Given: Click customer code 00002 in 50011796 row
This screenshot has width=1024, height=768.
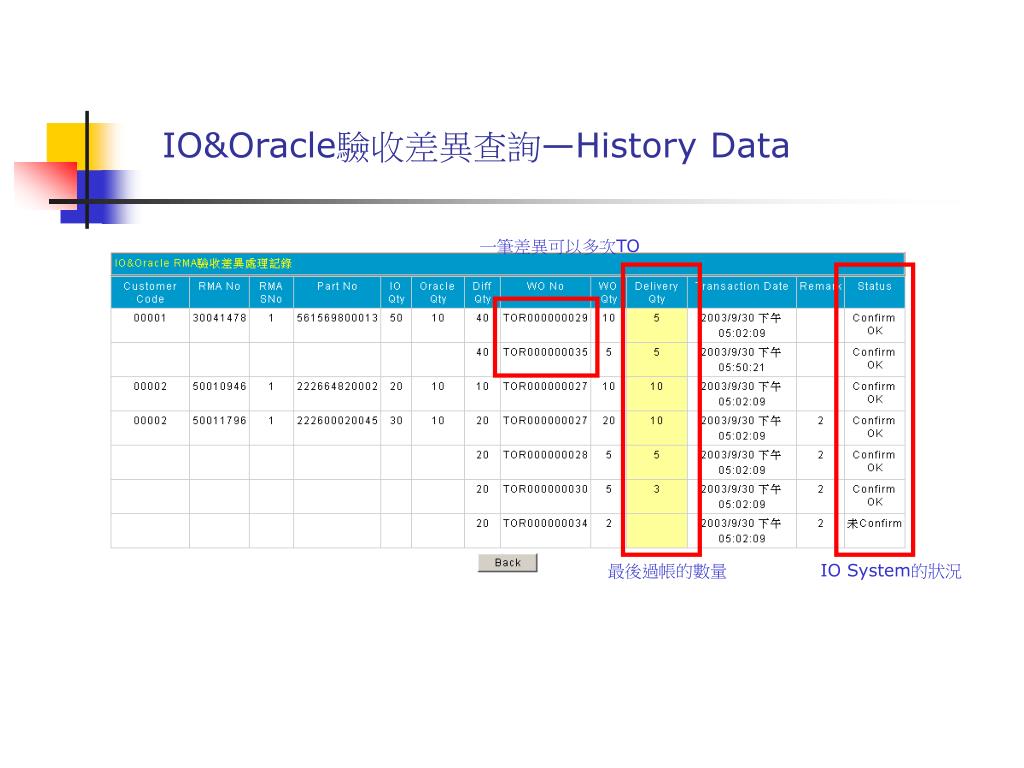Looking at the screenshot, I should (150, 421).
